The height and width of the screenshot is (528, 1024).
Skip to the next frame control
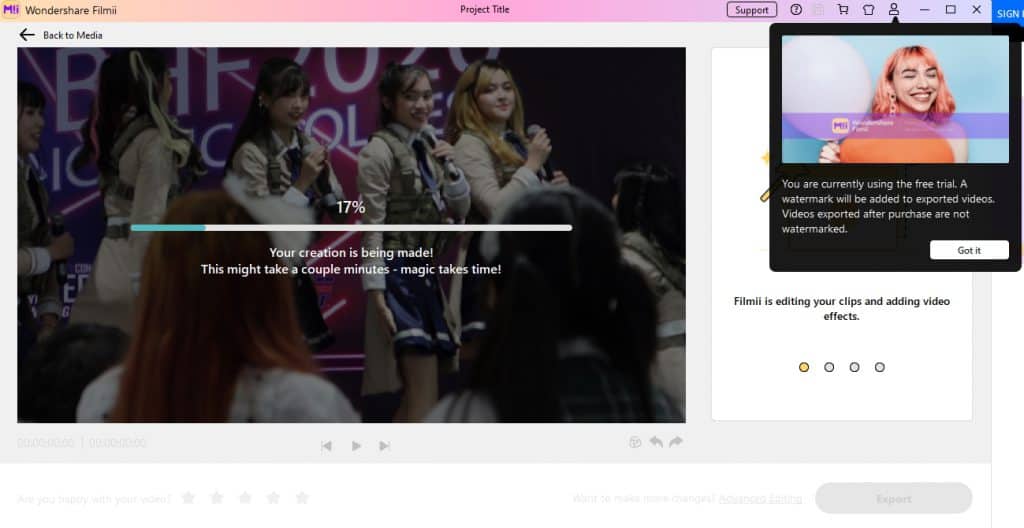coord(384,446)
